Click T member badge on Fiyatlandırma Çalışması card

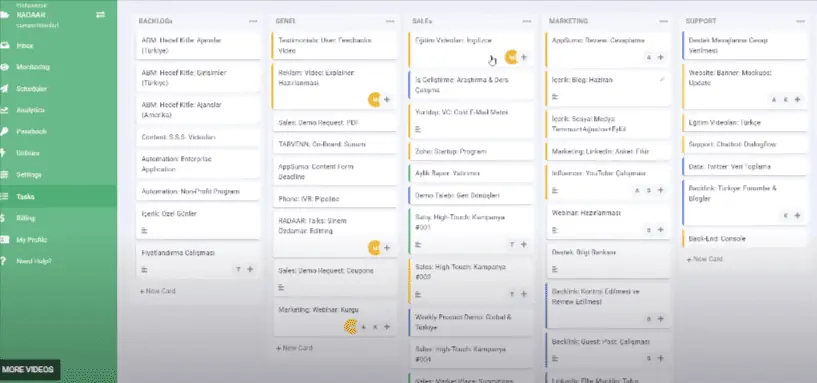238,269
